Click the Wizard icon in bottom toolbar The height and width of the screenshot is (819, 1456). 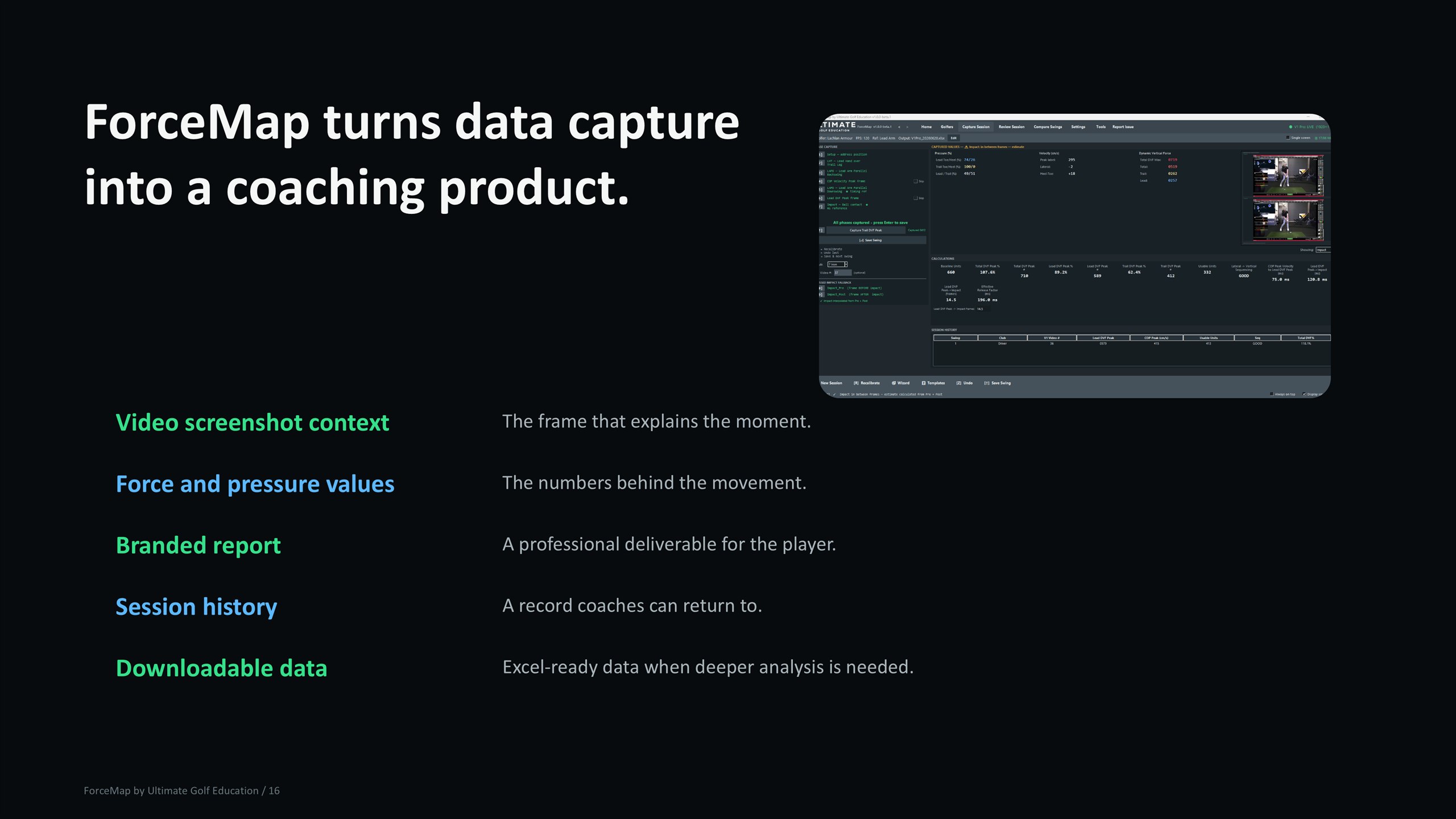[x=894, y=383]
